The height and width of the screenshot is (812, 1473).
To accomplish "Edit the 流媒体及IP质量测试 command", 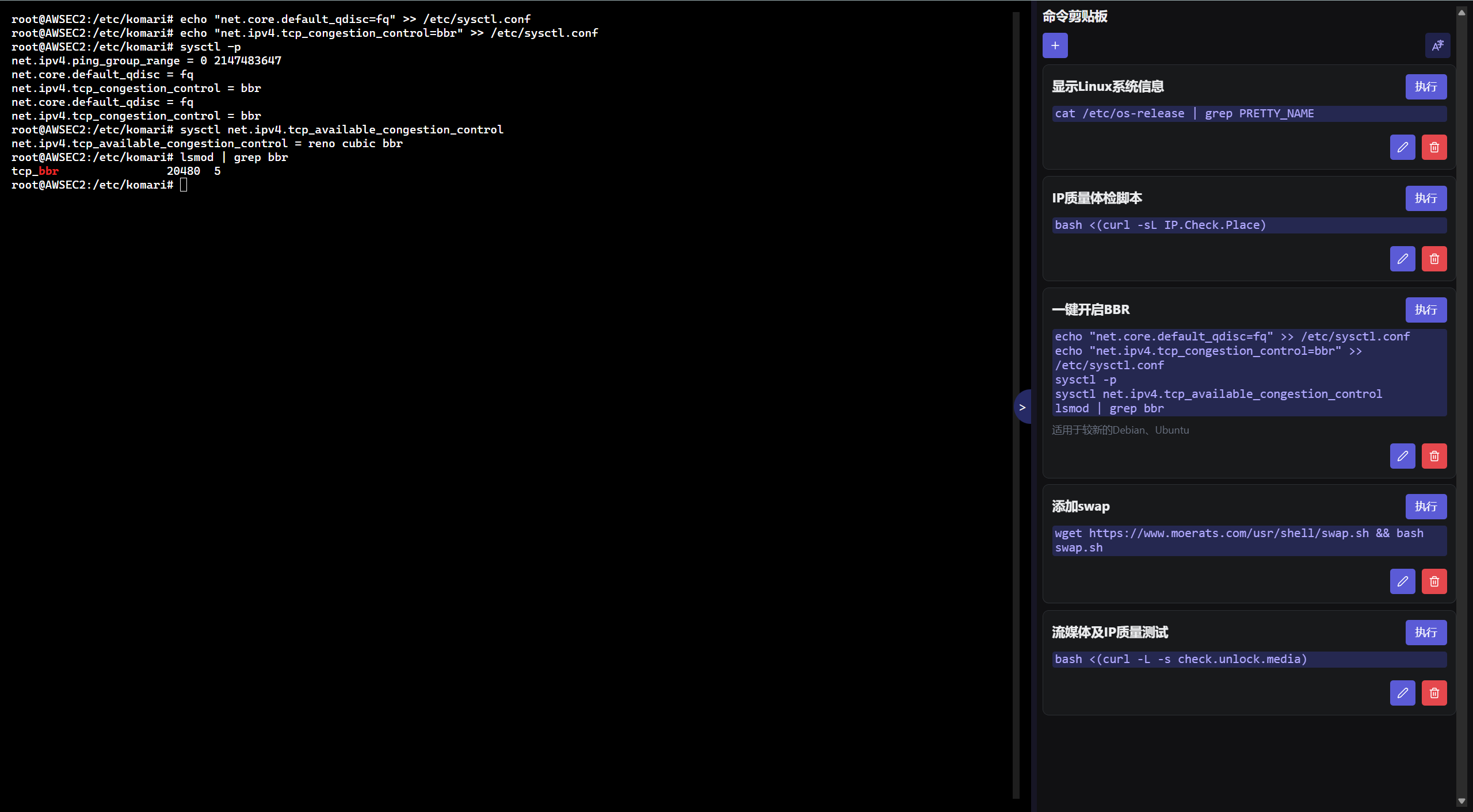I will point(1402,693).
